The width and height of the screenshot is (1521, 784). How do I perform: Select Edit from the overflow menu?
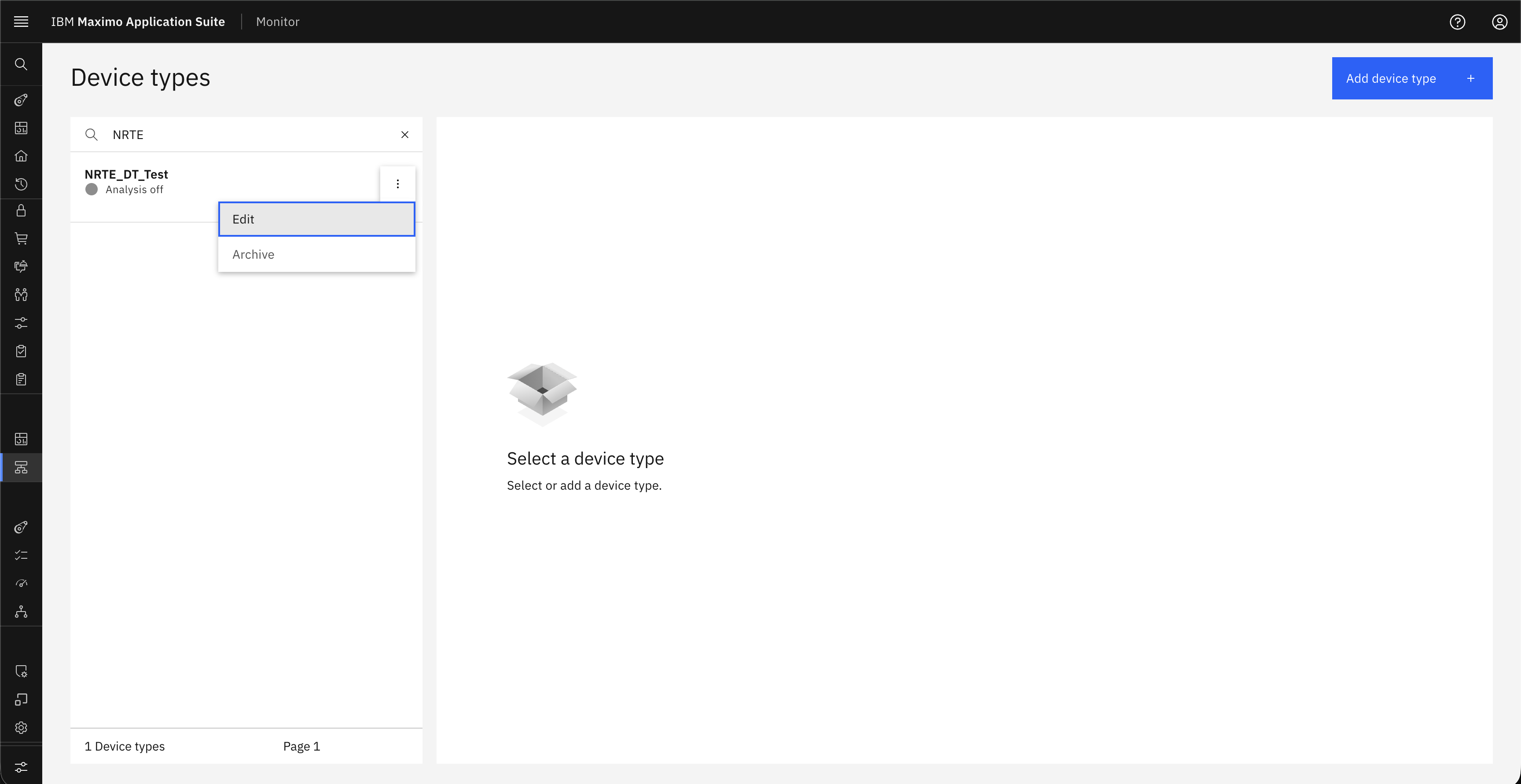(316, 219)
